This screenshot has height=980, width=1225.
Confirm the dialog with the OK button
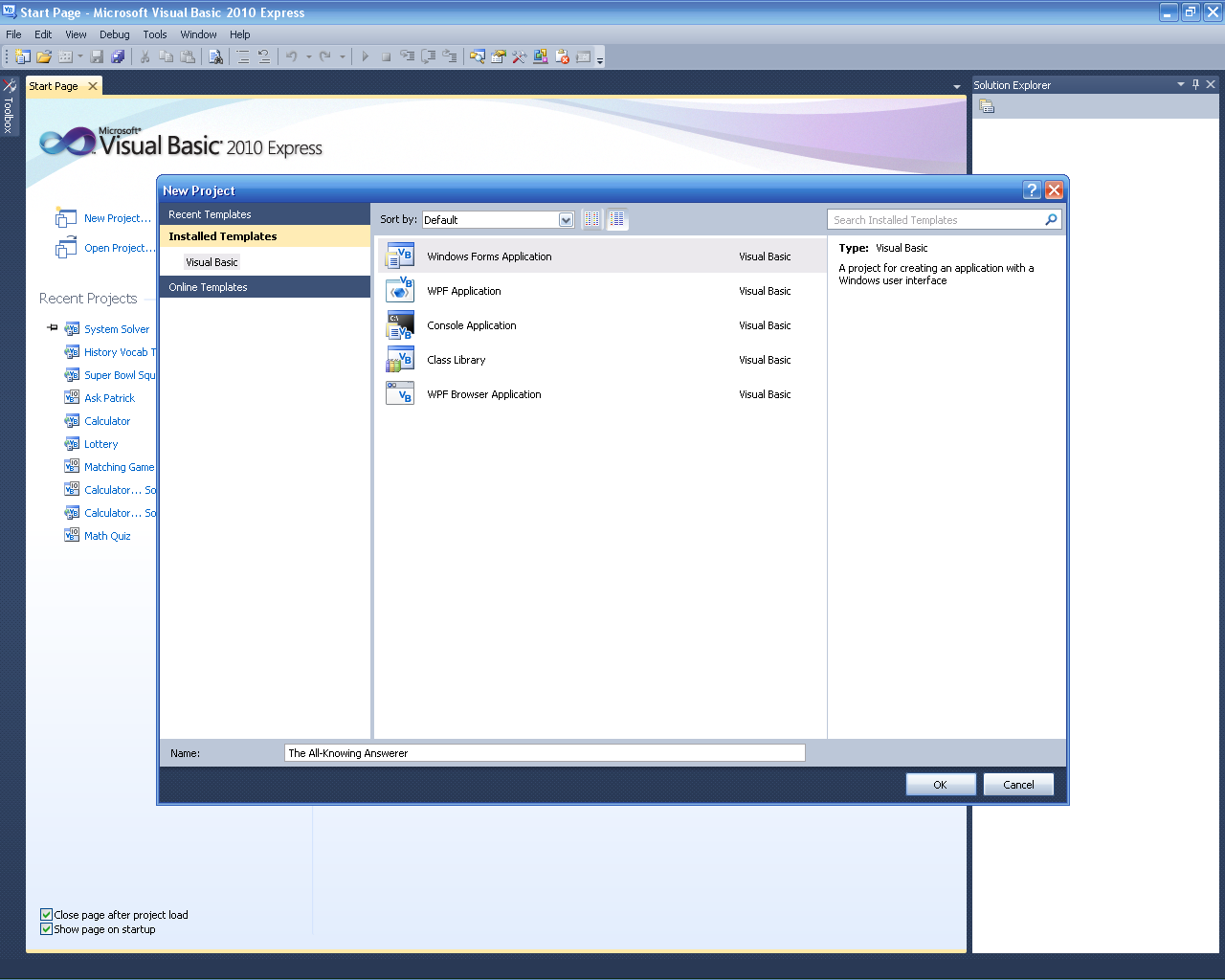pos(941,785)
